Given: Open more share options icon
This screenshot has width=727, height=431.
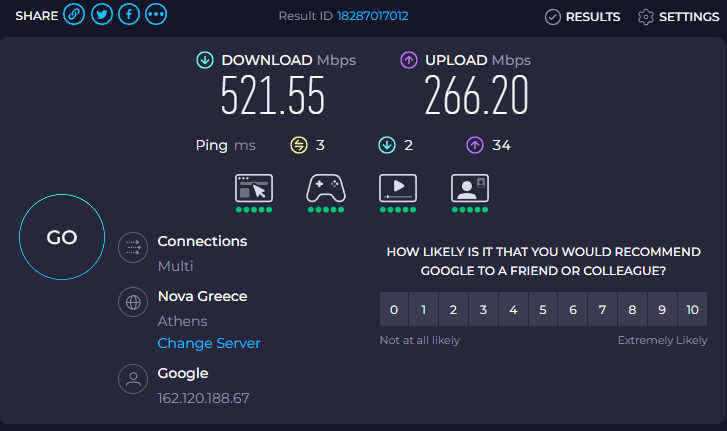Looking at the screenshot, I should [155, 14].
